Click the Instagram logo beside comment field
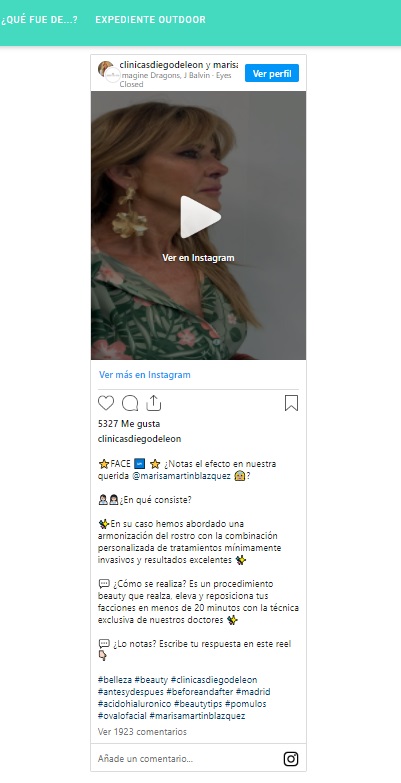Screen dimensions: 401x783 pyautogui.click(x=291, y=759)
